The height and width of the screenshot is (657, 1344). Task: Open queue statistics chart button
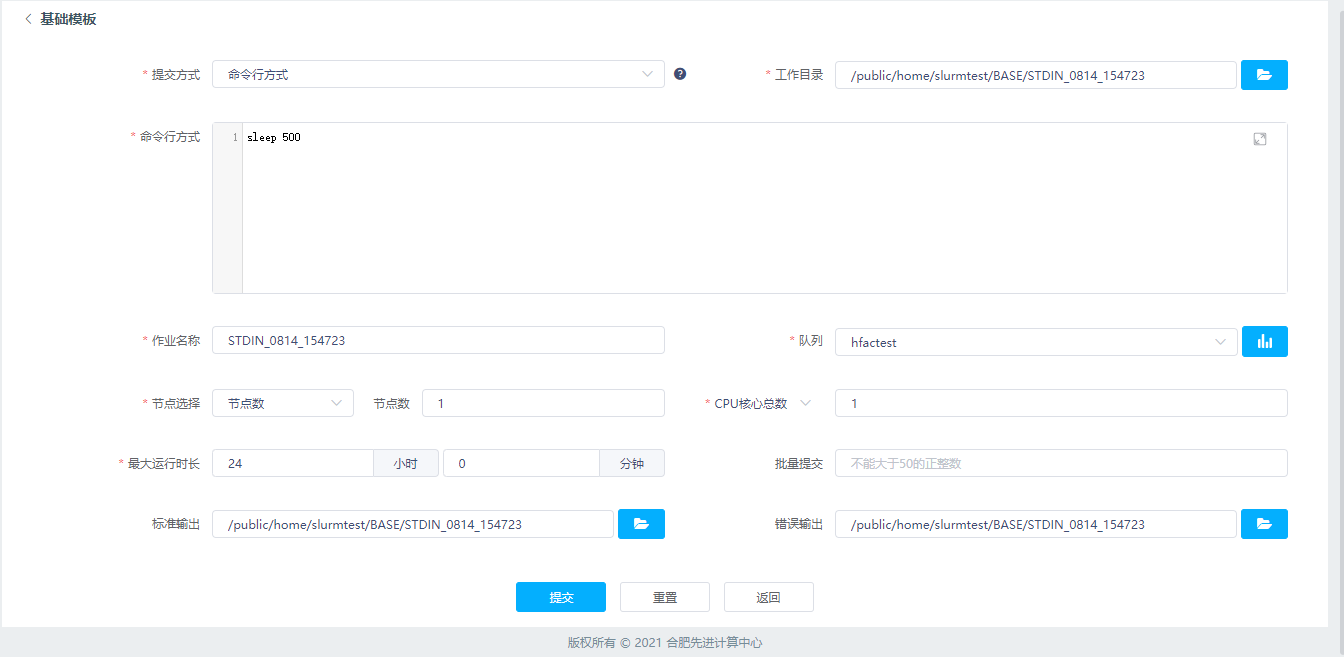tap(1264, 342)
